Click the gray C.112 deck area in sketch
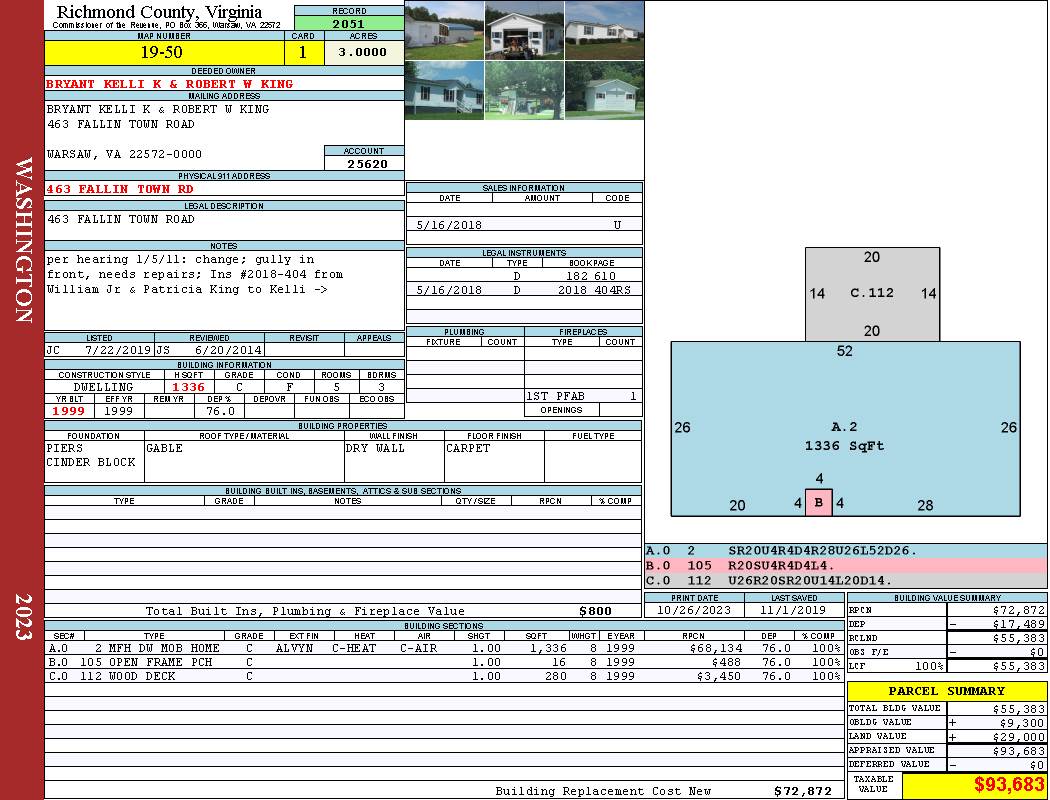Screen dimensions: 1050x800 point(872,293)
